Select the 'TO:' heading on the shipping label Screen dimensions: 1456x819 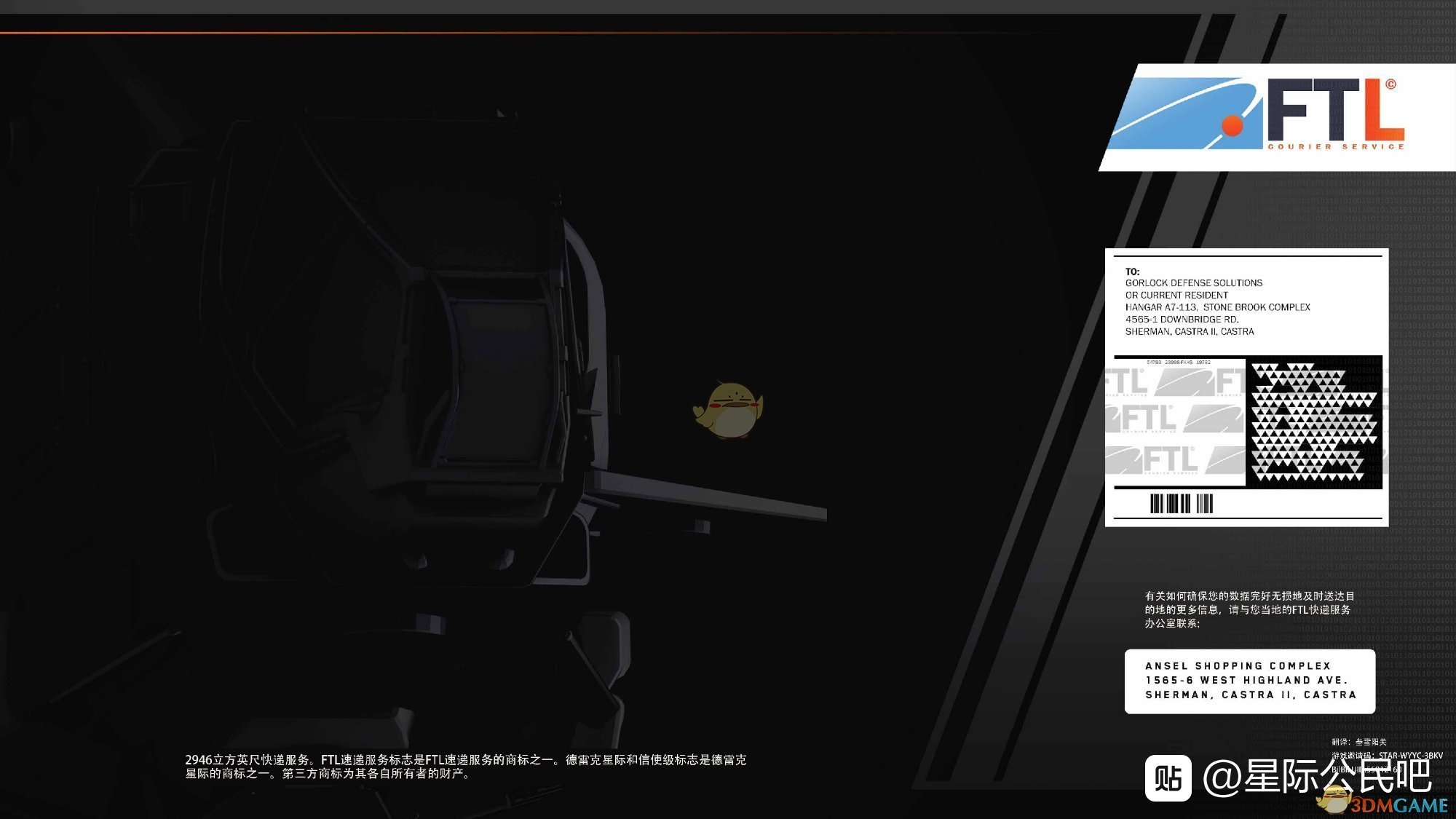[x=1132, y=272]
